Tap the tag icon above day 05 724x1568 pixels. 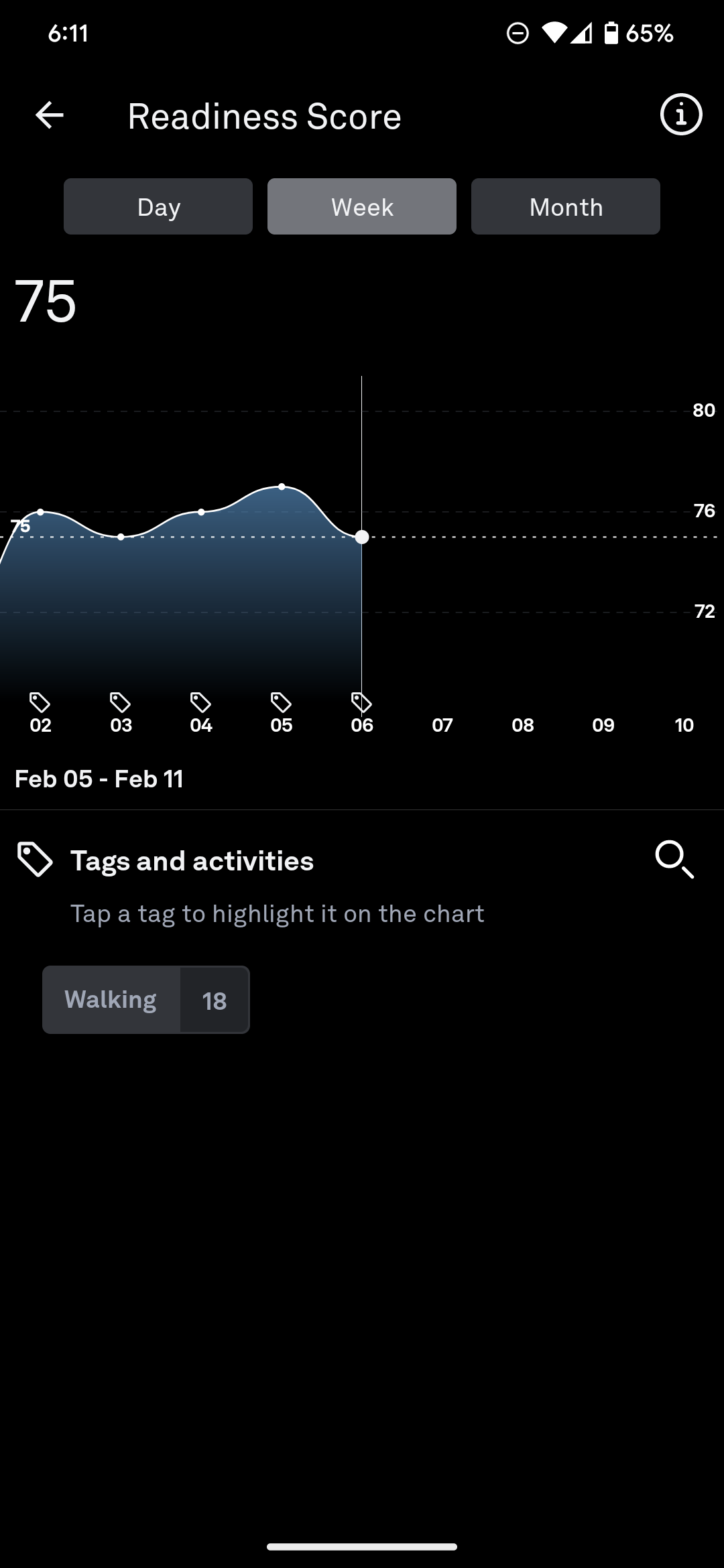[x=282, y=702]
